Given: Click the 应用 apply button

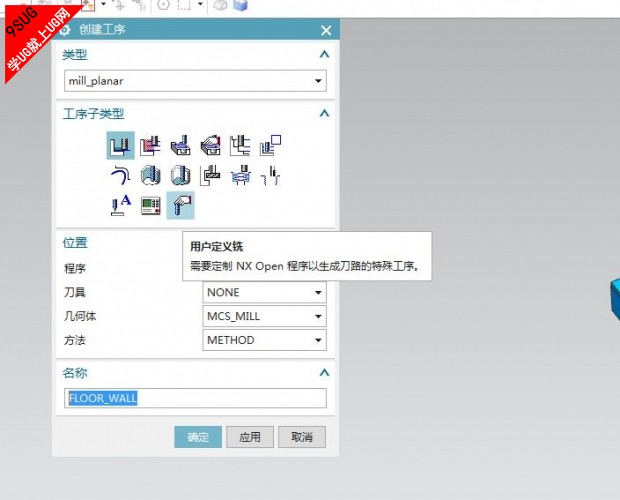Looking at the screenshot, I should [x=250, y=437].
